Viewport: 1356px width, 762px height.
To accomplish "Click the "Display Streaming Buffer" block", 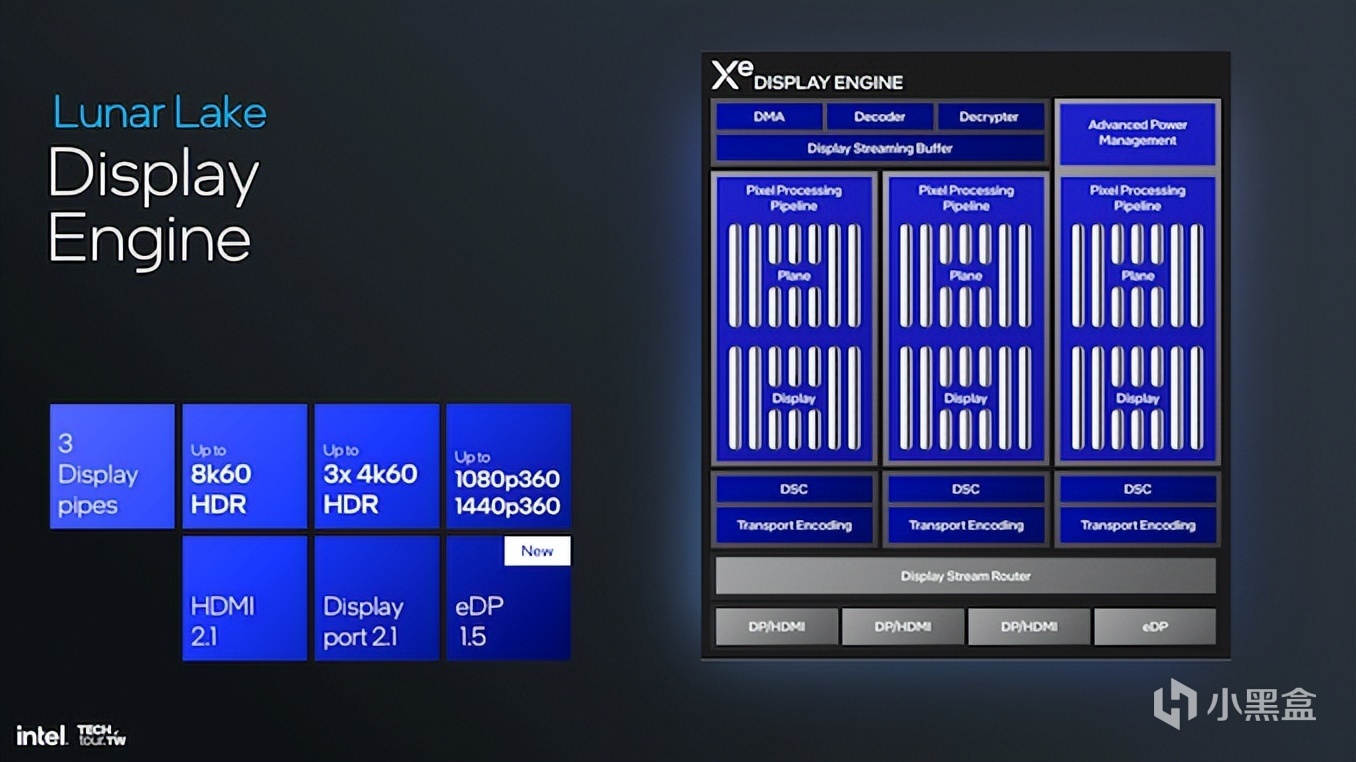I will click(x=880, y=148).
